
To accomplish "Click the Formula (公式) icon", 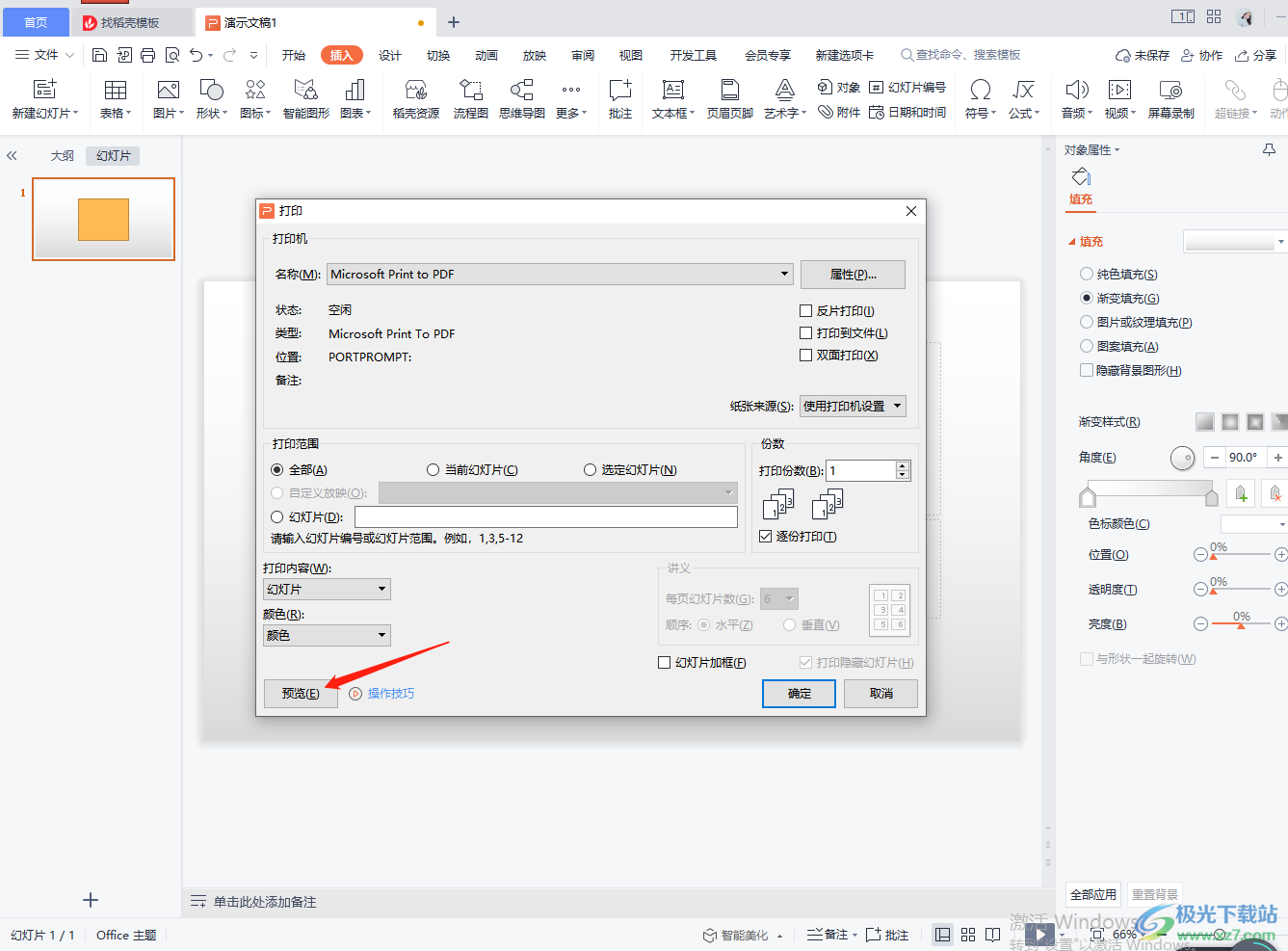I will [x=1024, y=99].
